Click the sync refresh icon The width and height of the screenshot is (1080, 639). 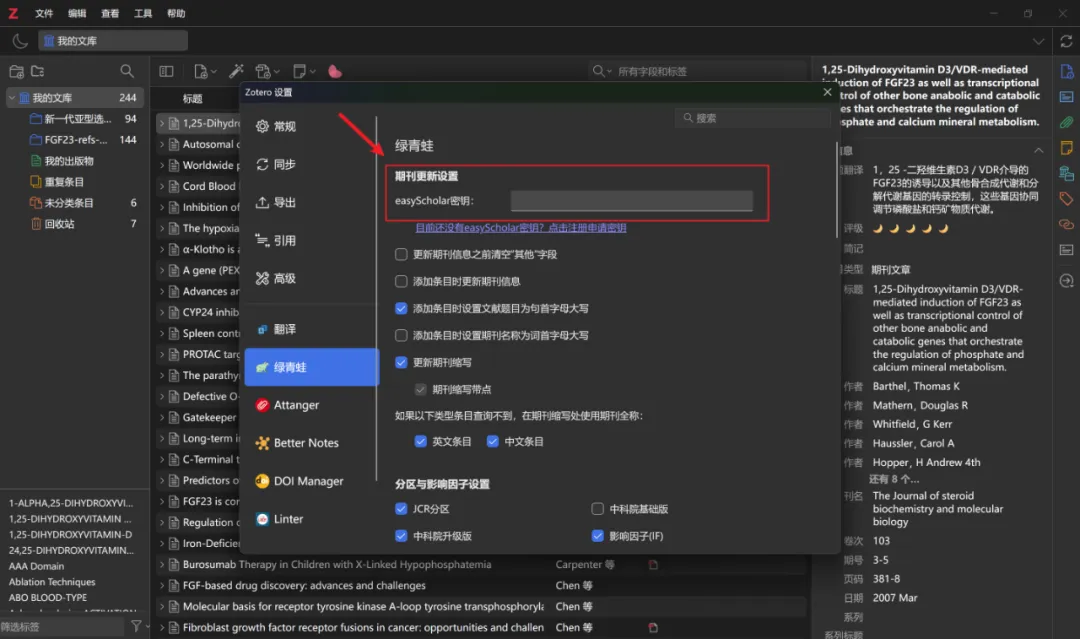point(1066,41)
